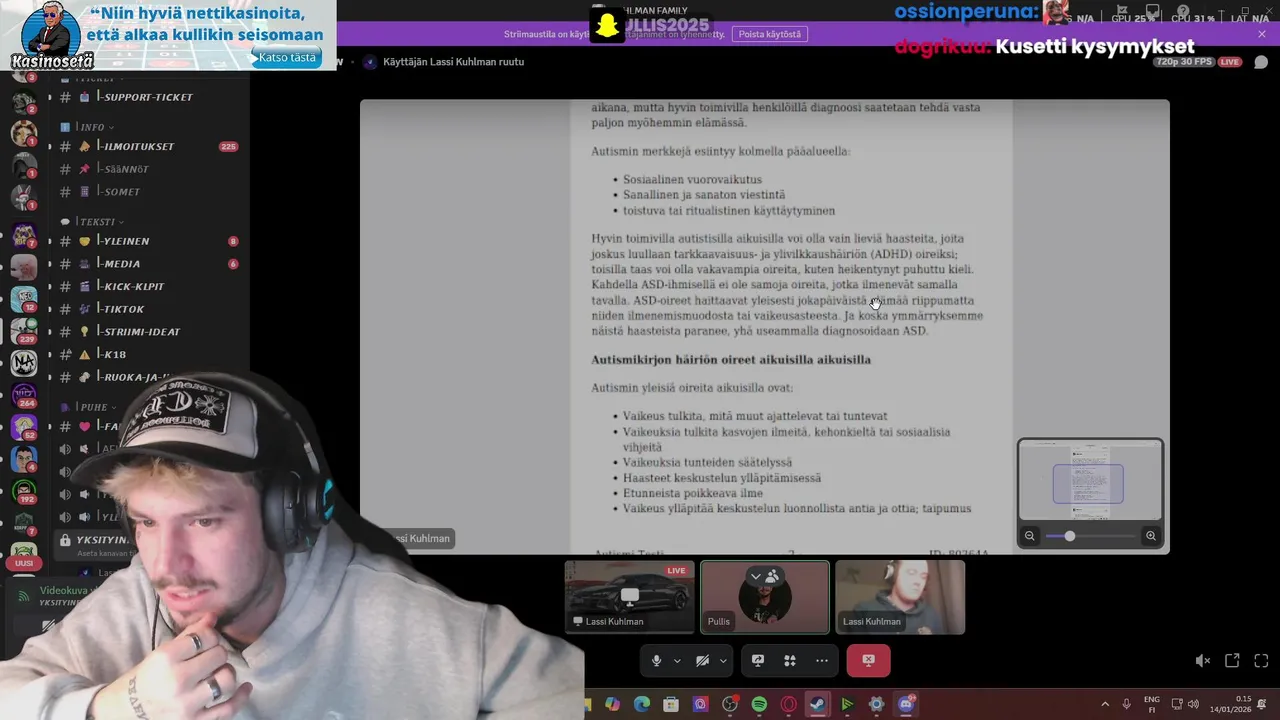The width and height of the screenshot is (1280, 720).
Task: Click the red disconnect stream button
Action: [868, 660]
